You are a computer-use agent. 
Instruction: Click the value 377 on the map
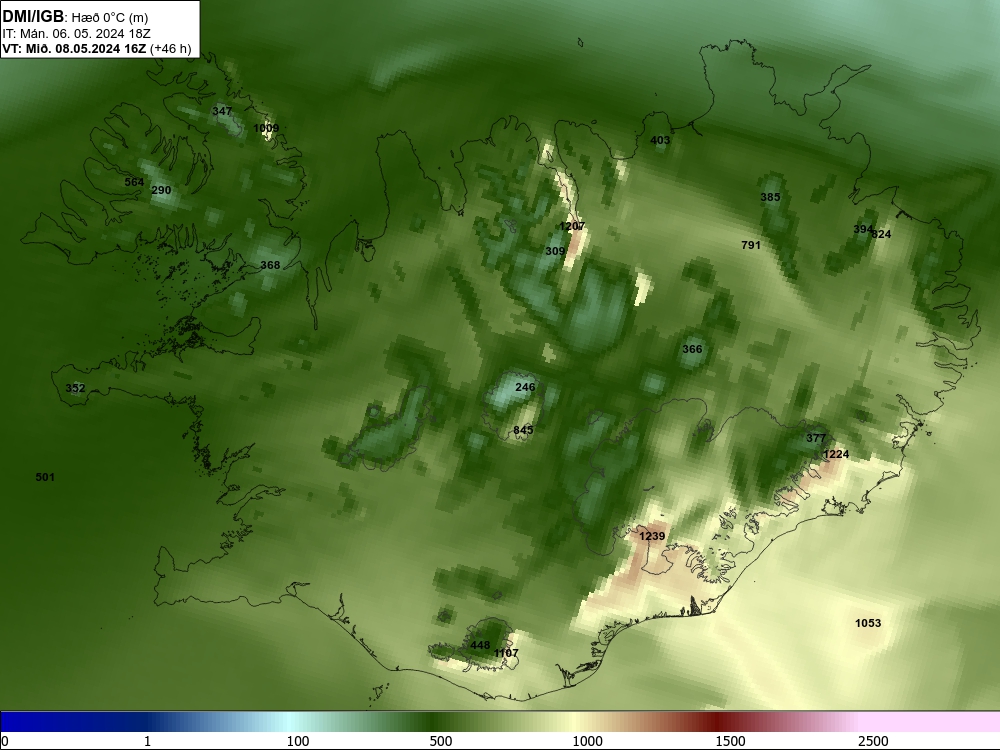click(x=816, y=438)
